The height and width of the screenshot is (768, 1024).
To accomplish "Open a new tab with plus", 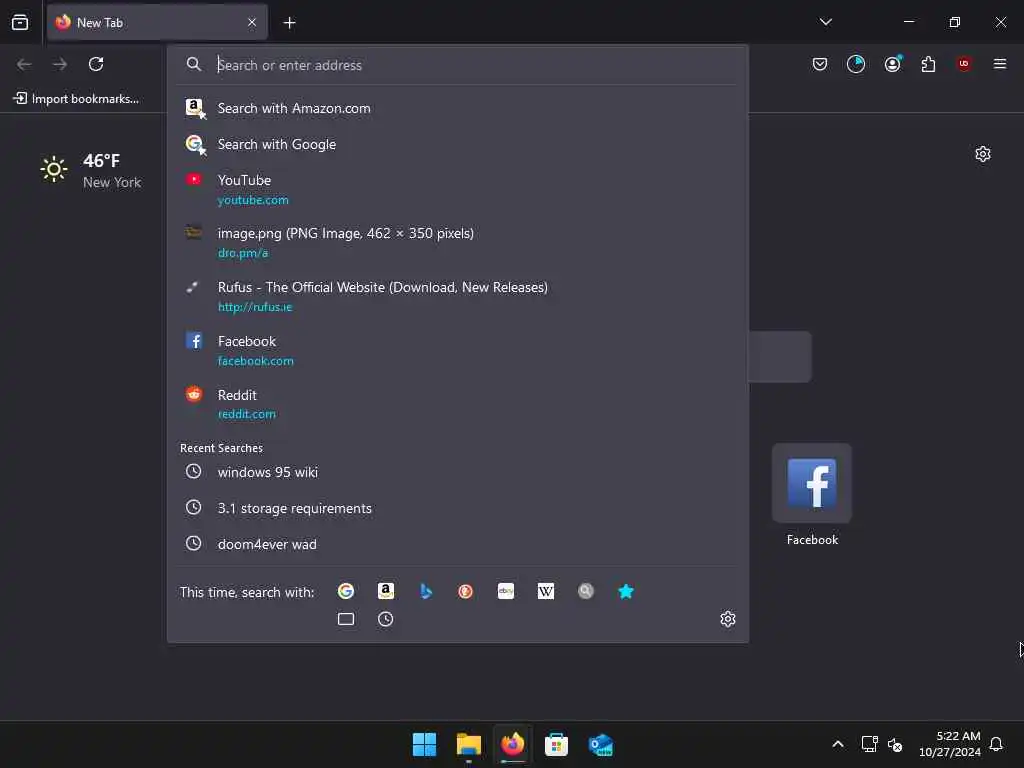I will pos(289,23).
